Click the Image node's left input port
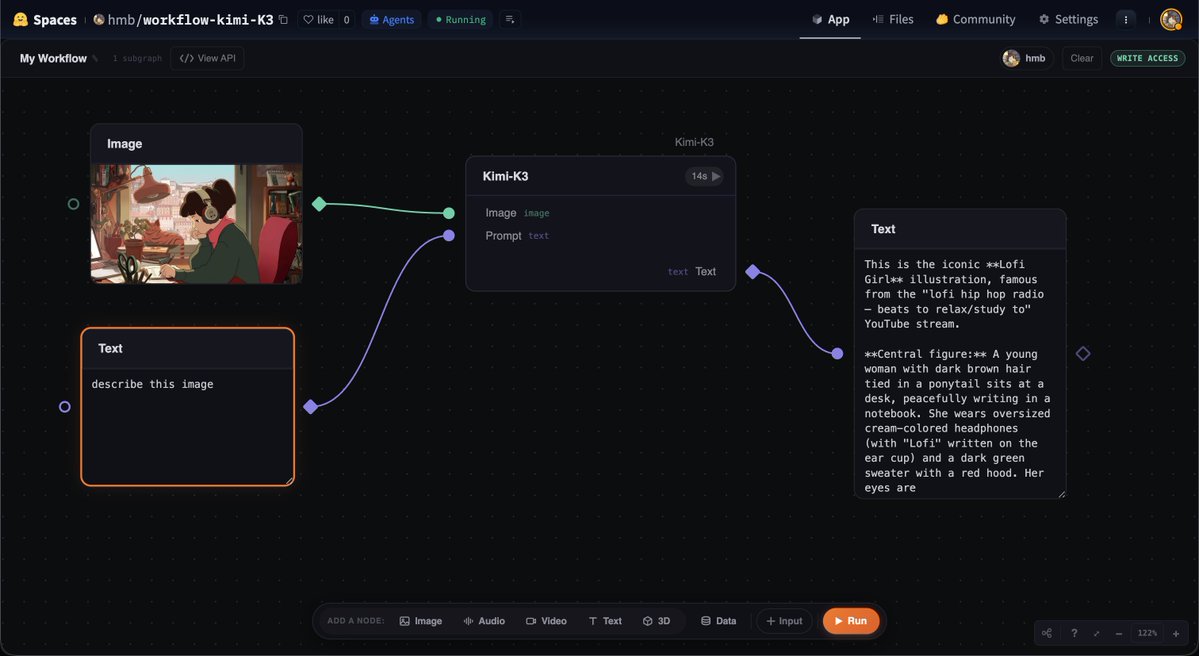The image size is (1199, 656). click(73, 204)
